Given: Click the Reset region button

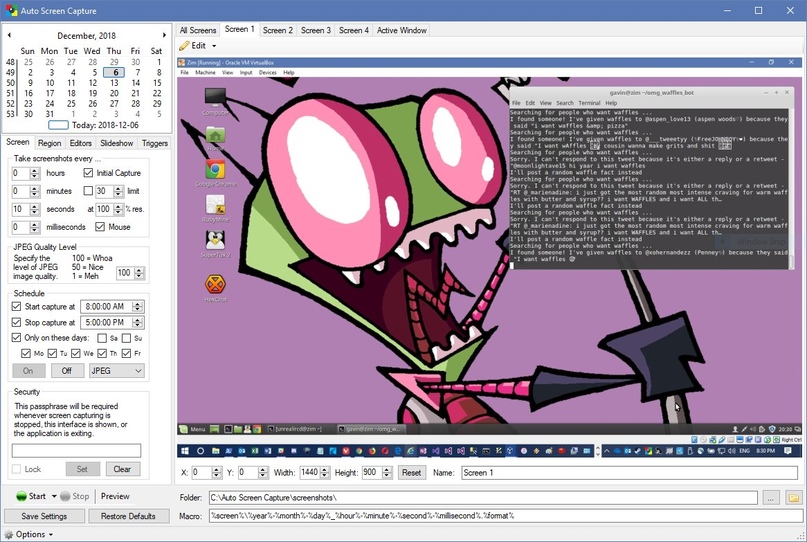Looking at the screenshot, I should (x=411, y=473).
